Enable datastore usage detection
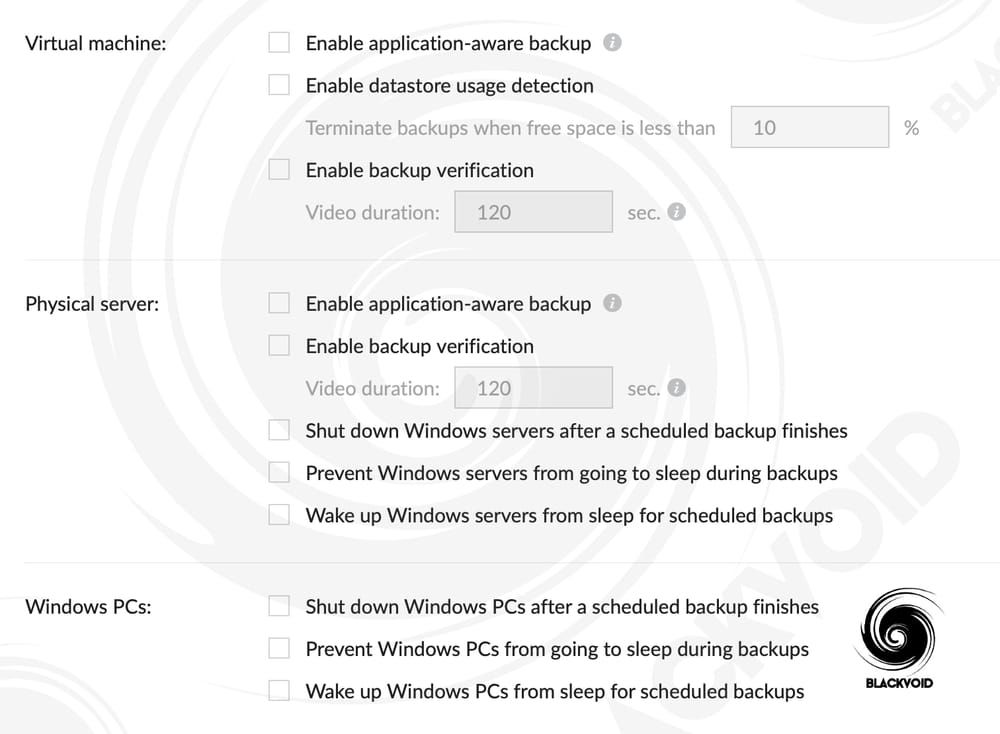 pos(278,85)
